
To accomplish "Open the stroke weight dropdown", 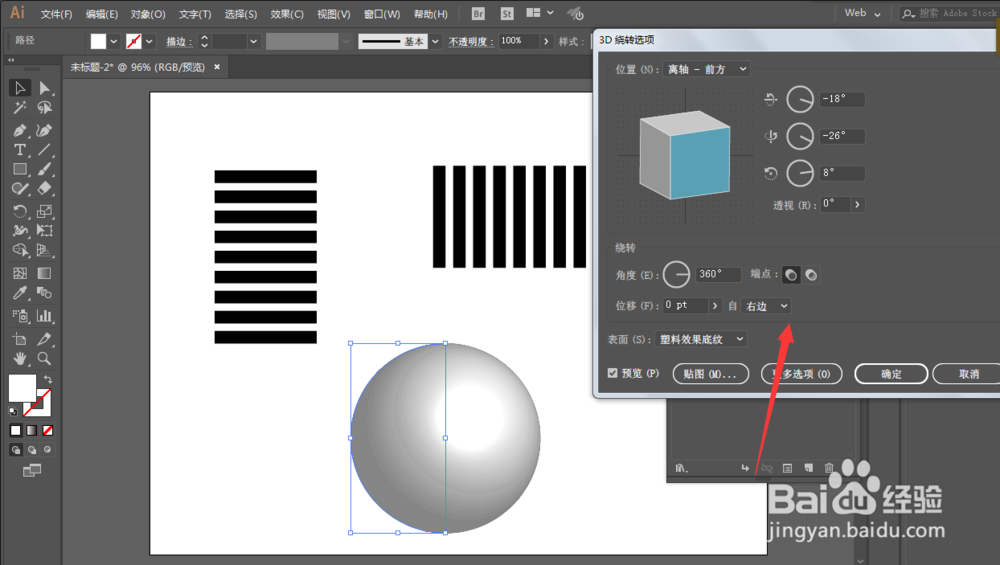I will pos(253,41).
